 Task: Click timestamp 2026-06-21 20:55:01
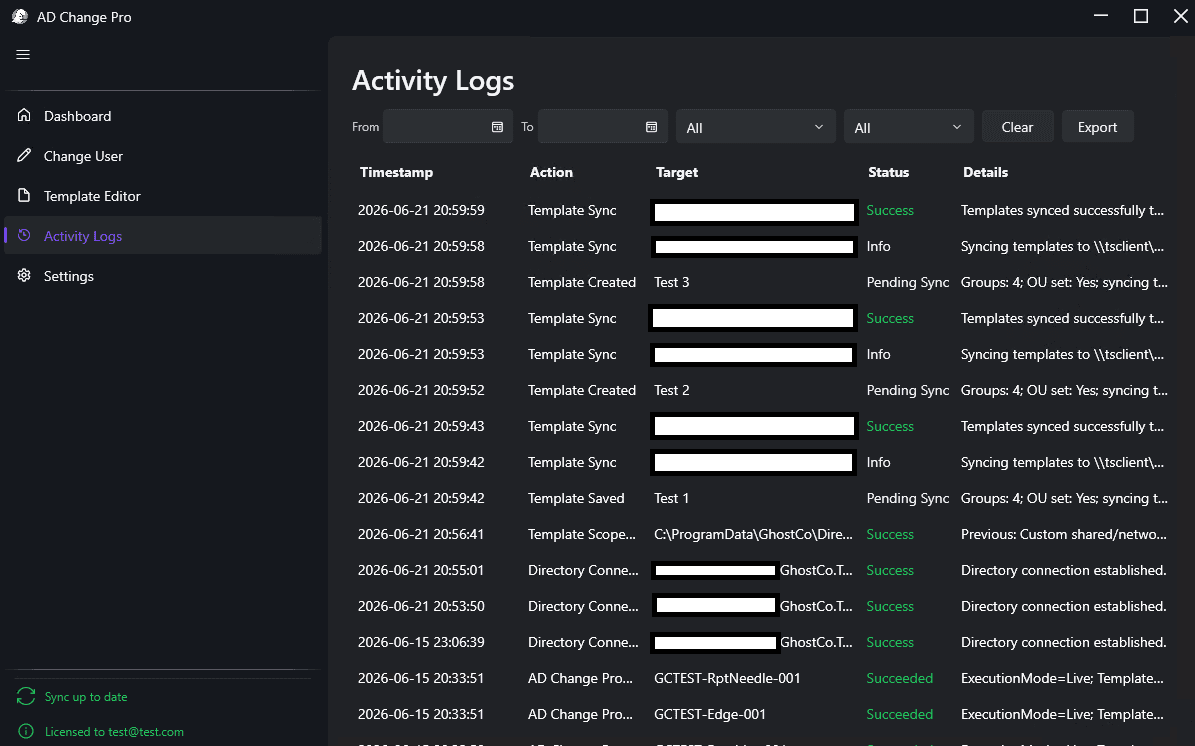[421, 570]
